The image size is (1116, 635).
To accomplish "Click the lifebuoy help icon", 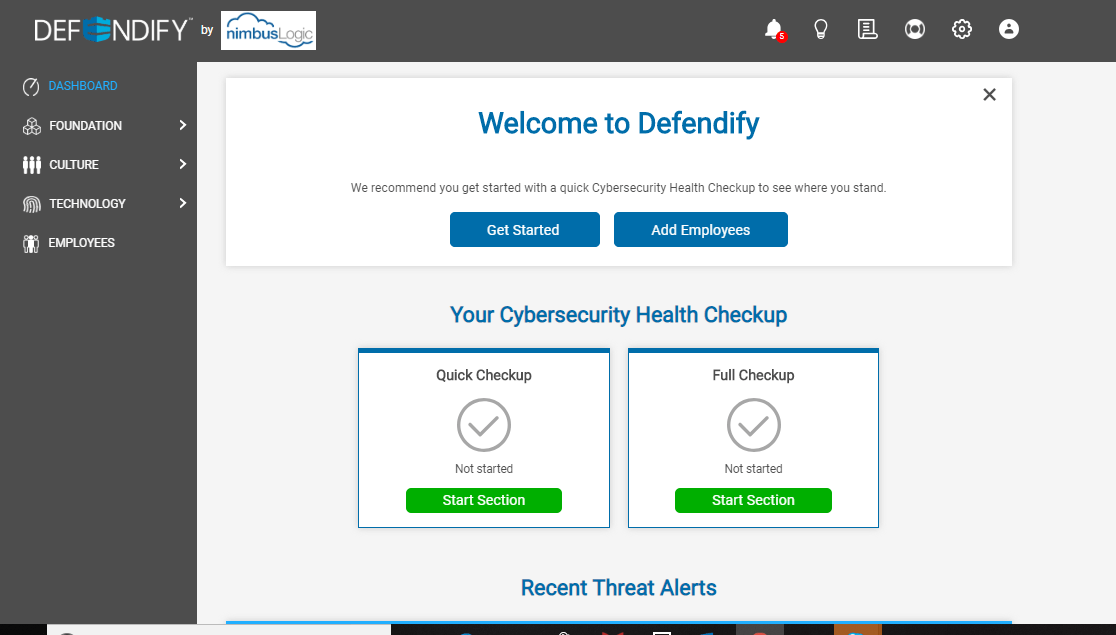I will pyautogui.click(x=914, y=29).
